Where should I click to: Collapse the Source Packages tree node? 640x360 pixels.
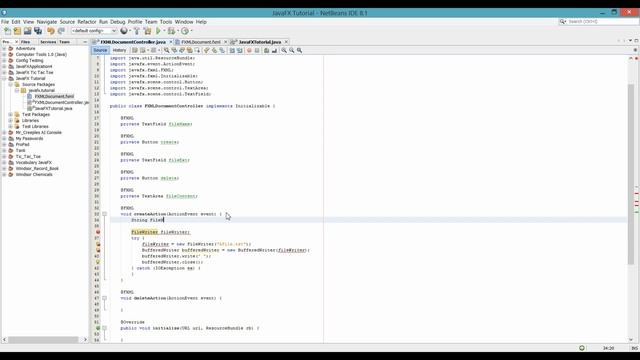coord(11,84)
